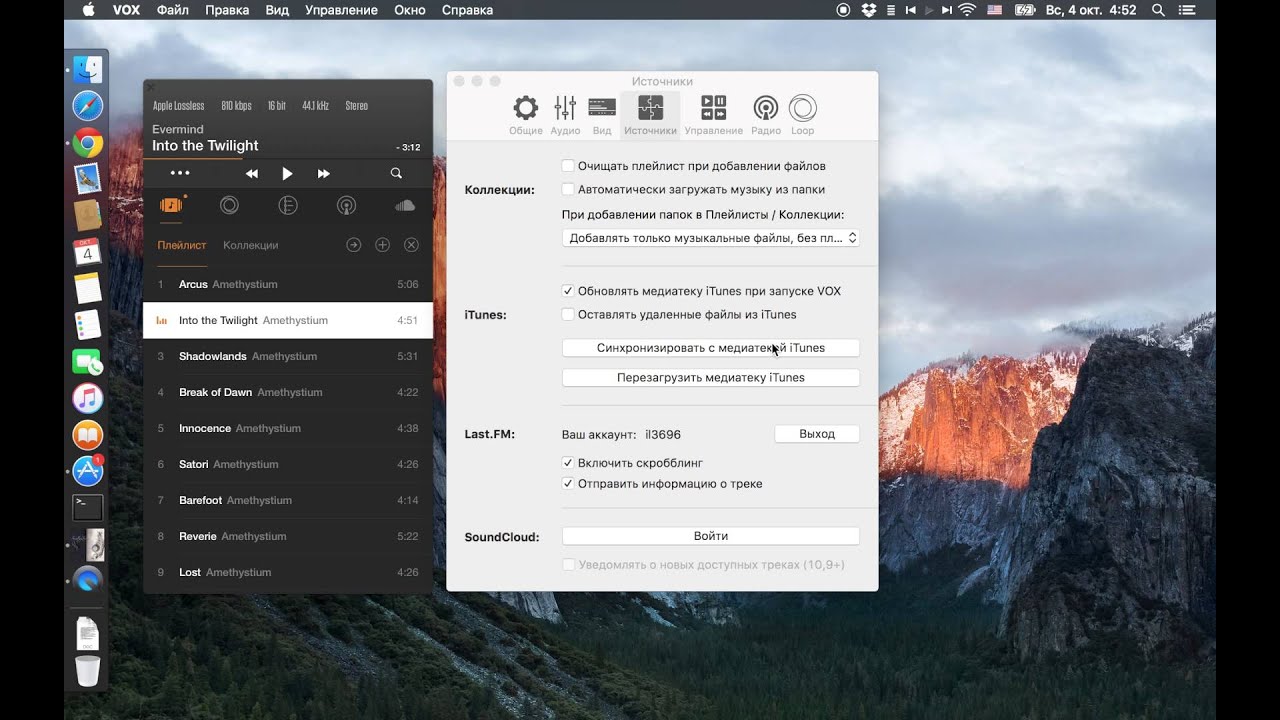This screenshot has width=1280, height=720.
Task: Select the track Into the Twilight in playlist
Action: point(288,320)
